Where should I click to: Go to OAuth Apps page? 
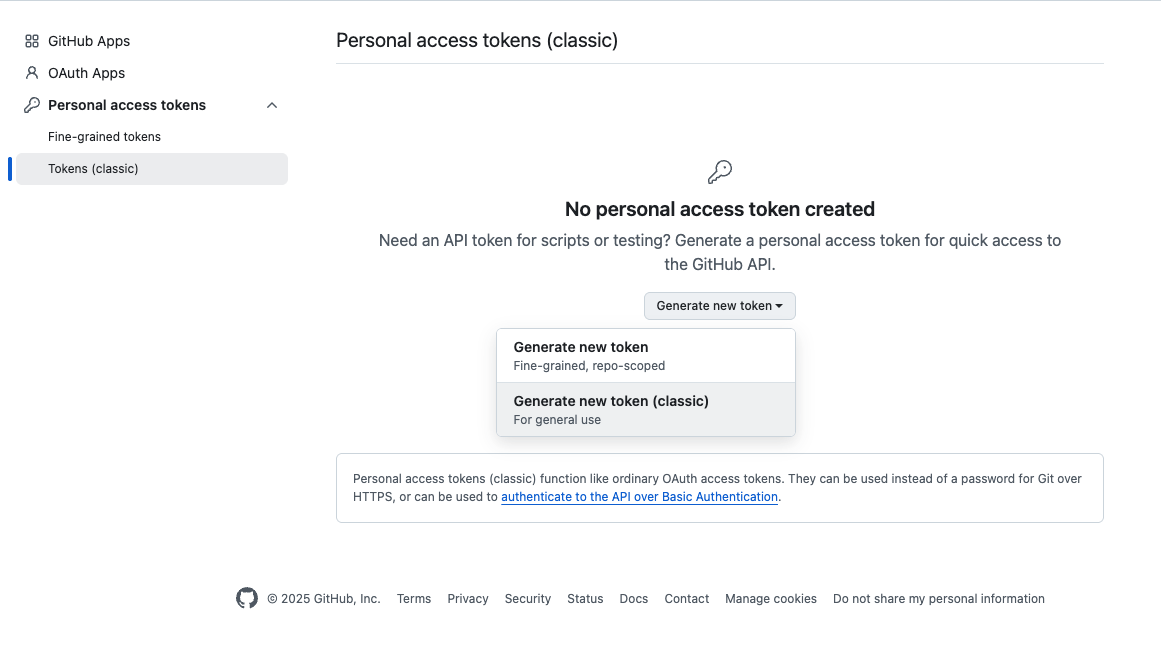click(86, 73)
